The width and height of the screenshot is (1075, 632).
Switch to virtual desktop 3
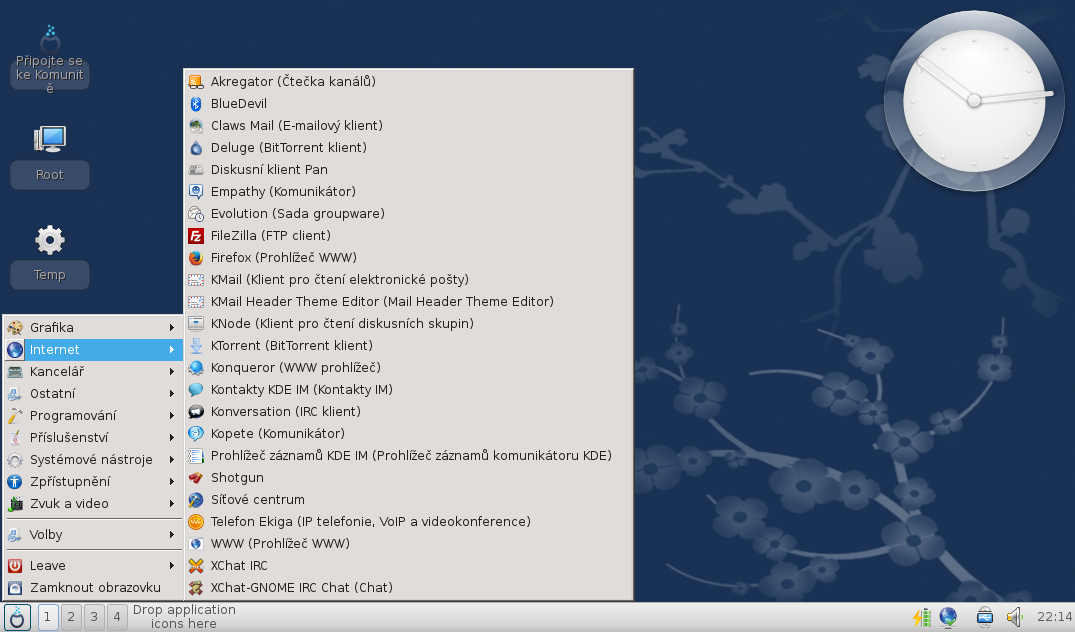pos(94,617)
